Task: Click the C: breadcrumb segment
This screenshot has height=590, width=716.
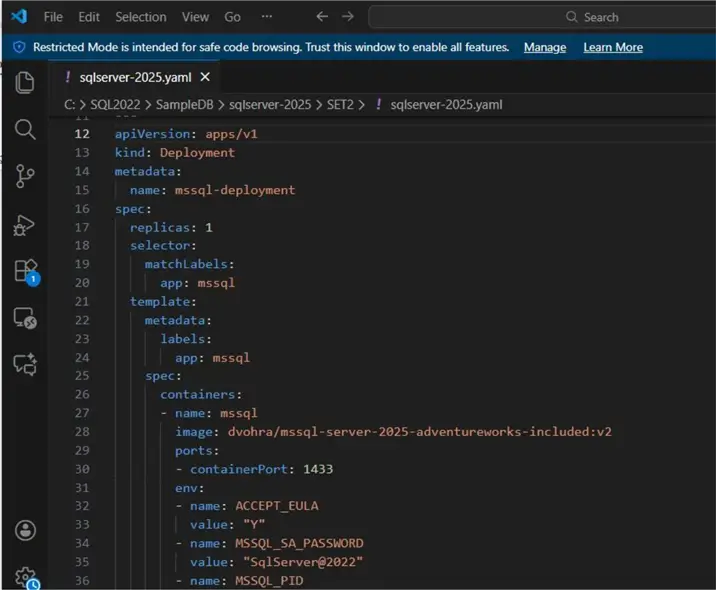Action: click(x=69, y=105)
